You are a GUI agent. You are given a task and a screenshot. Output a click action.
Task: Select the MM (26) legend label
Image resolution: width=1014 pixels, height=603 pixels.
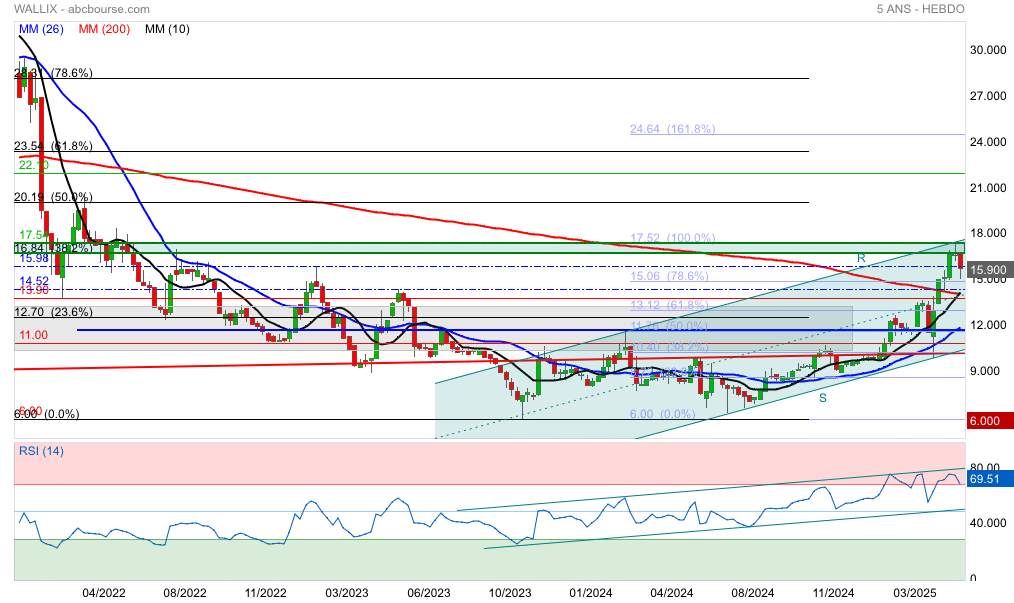click(x=41, y=29)
